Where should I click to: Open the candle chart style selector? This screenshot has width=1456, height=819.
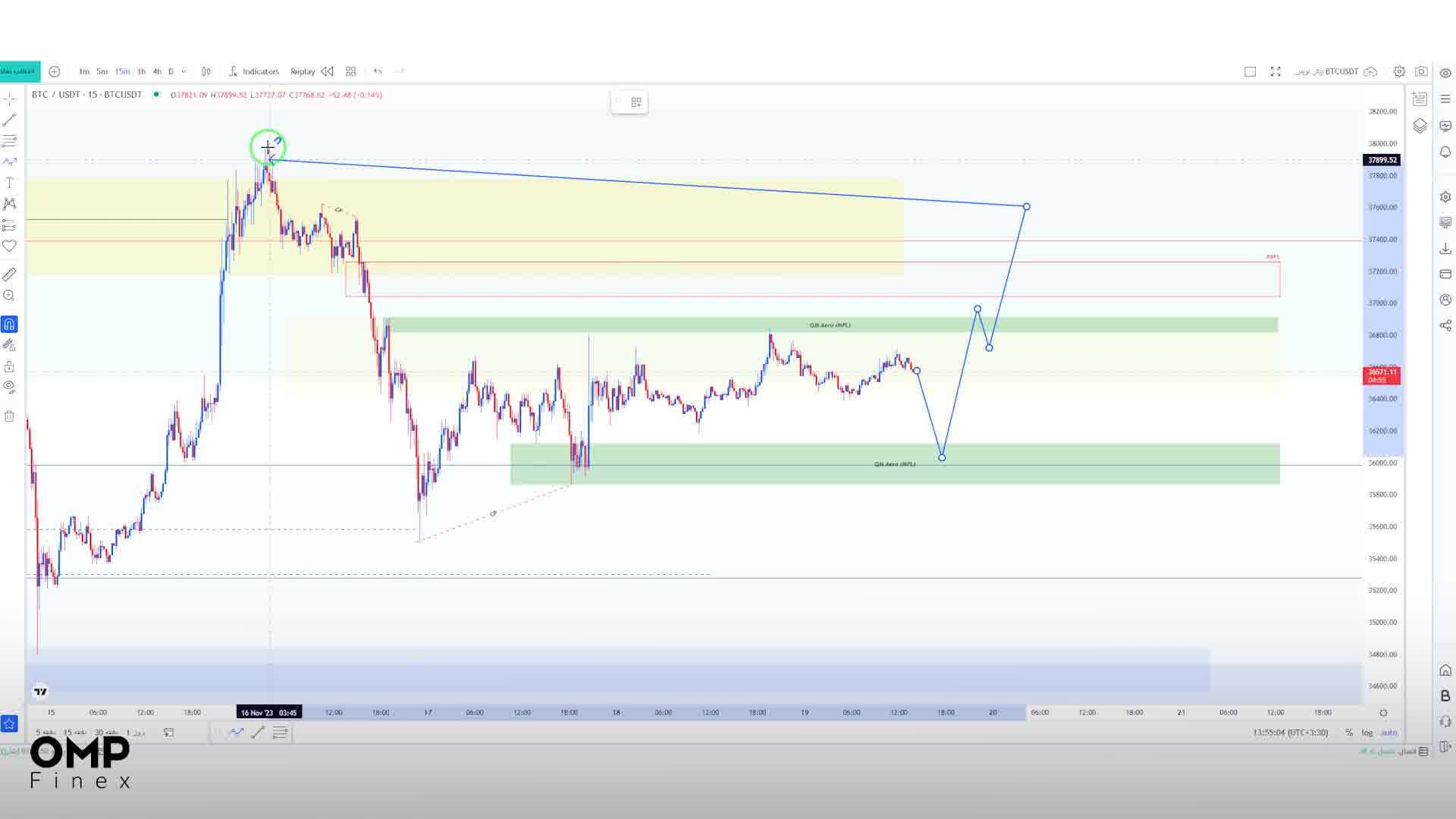point(206,71)
